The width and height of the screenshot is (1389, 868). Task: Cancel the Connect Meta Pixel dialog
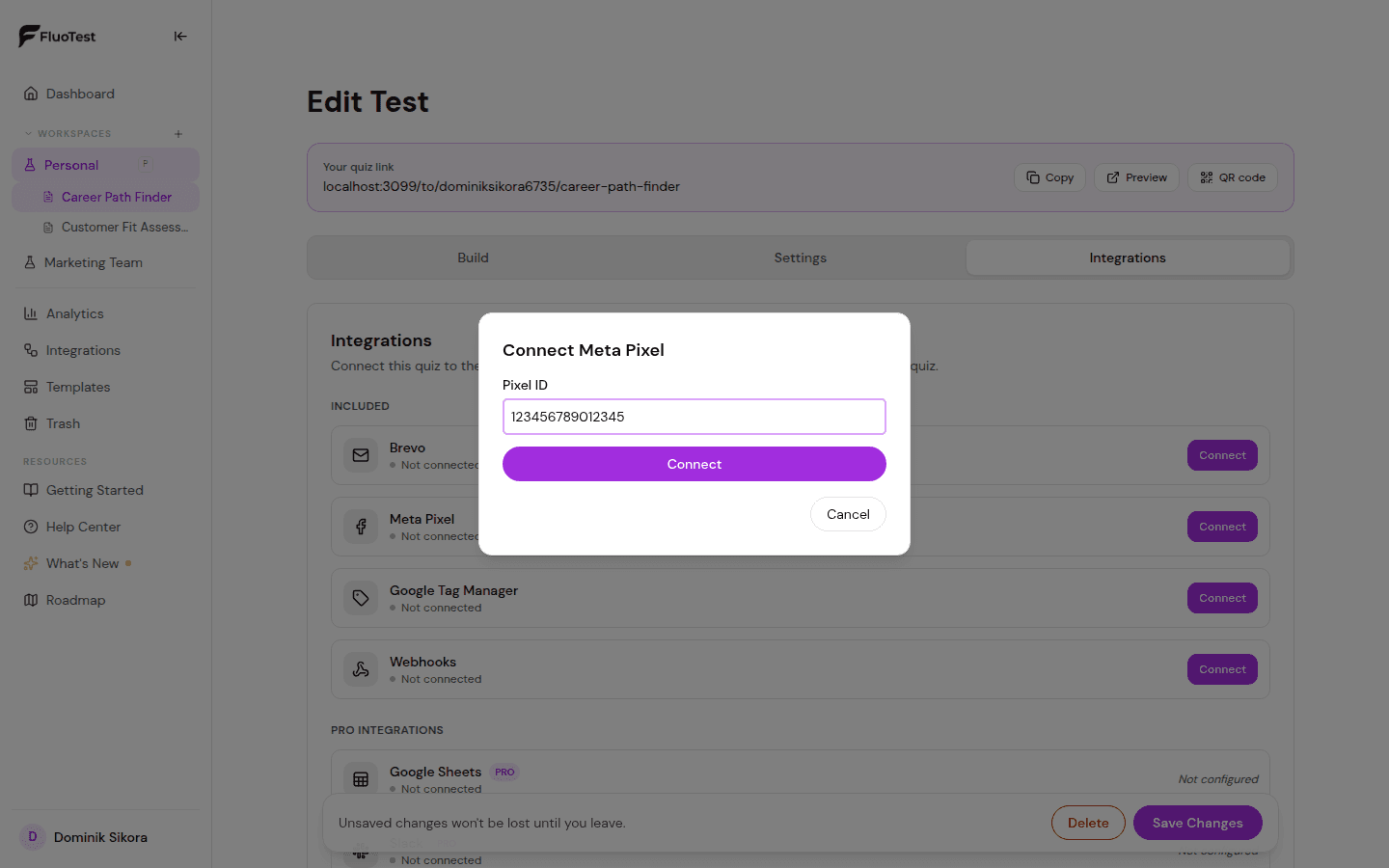tap(848, 514)
